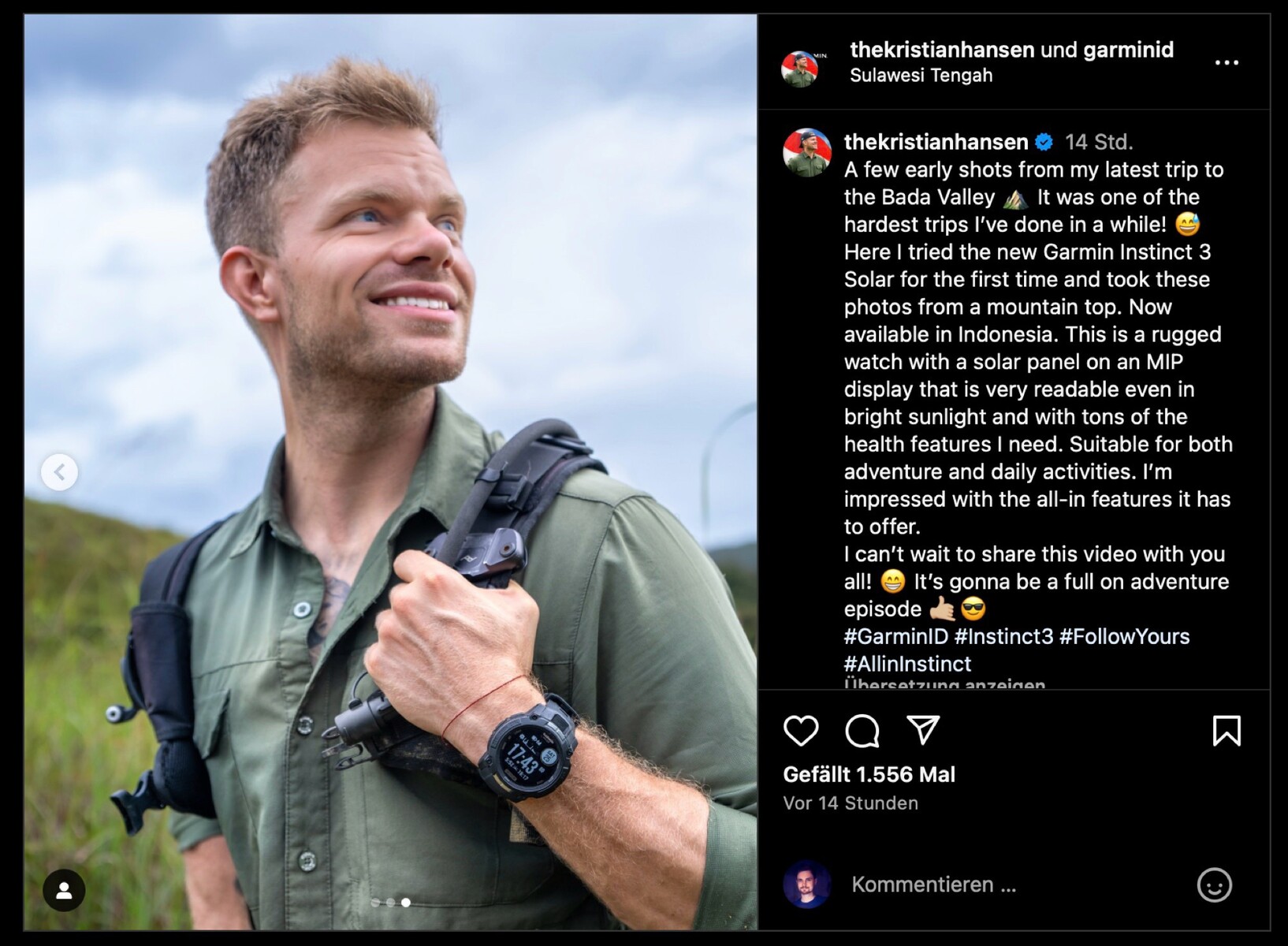Open comments via the speech bubble icon
Image resolution: width=1288 pixels, height=946 pixels.
point(862,731)
